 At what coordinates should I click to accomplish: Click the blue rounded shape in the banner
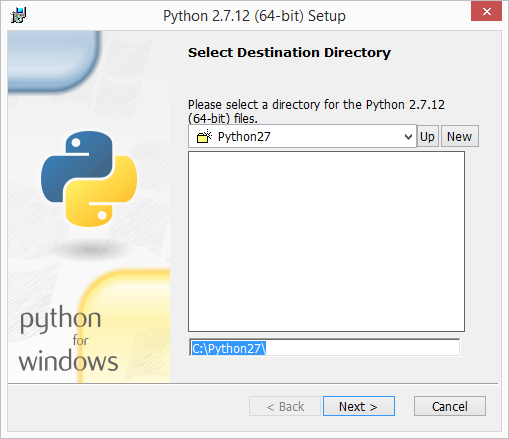(x=53, y=61)
